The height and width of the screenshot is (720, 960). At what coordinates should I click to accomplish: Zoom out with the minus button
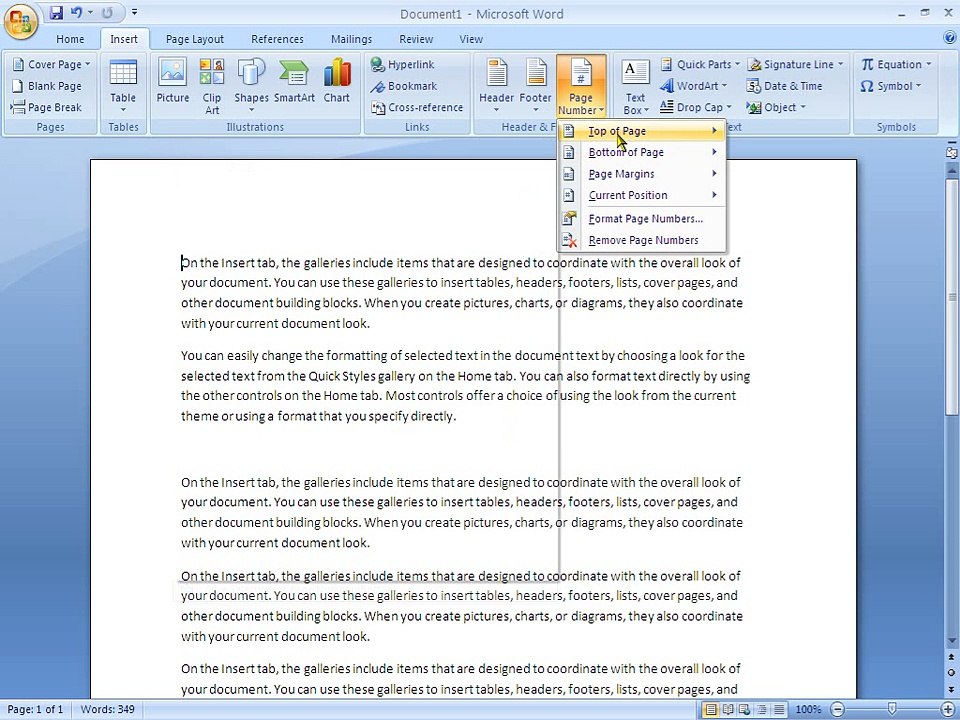tap(837, 710)
